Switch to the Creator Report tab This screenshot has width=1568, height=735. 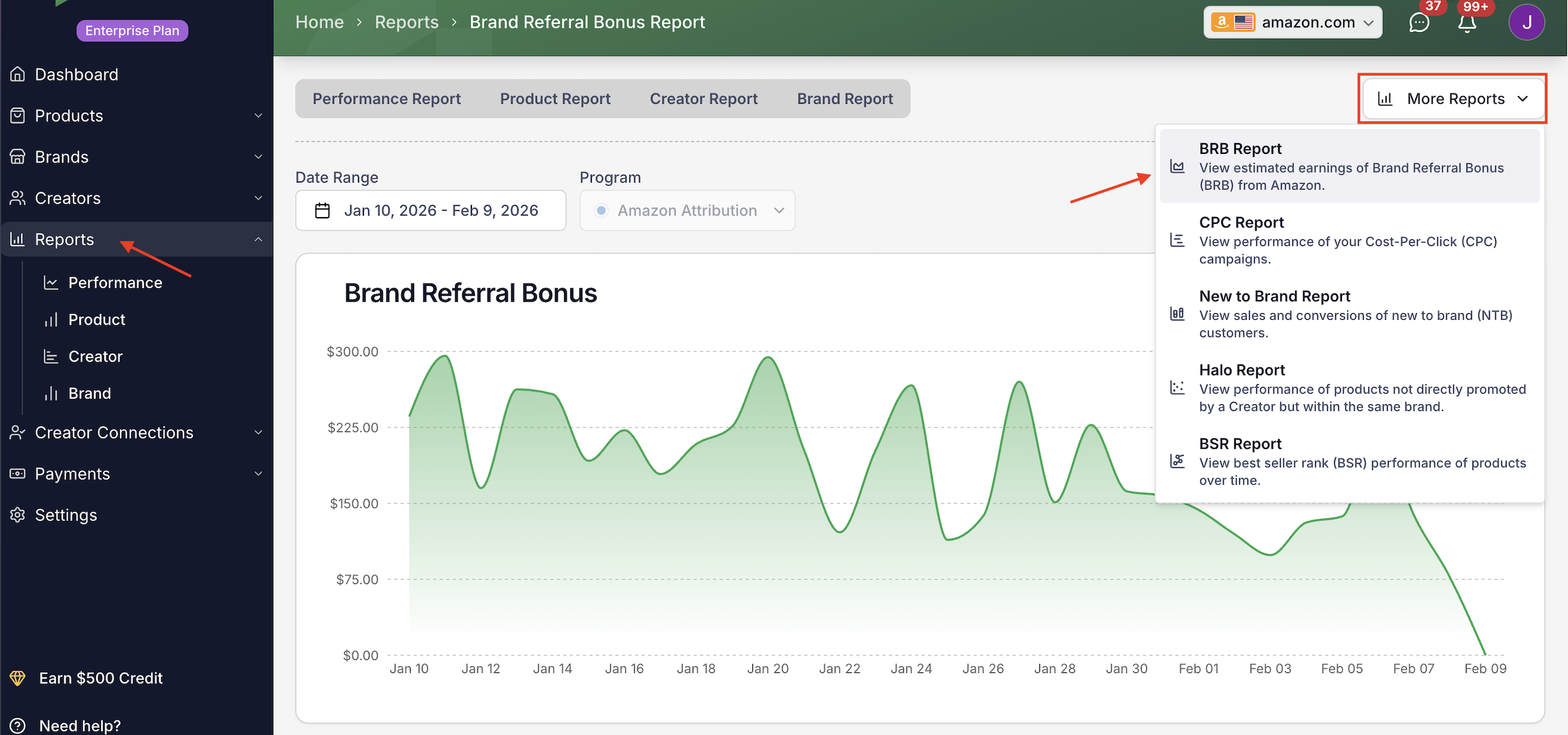[703, 98]
